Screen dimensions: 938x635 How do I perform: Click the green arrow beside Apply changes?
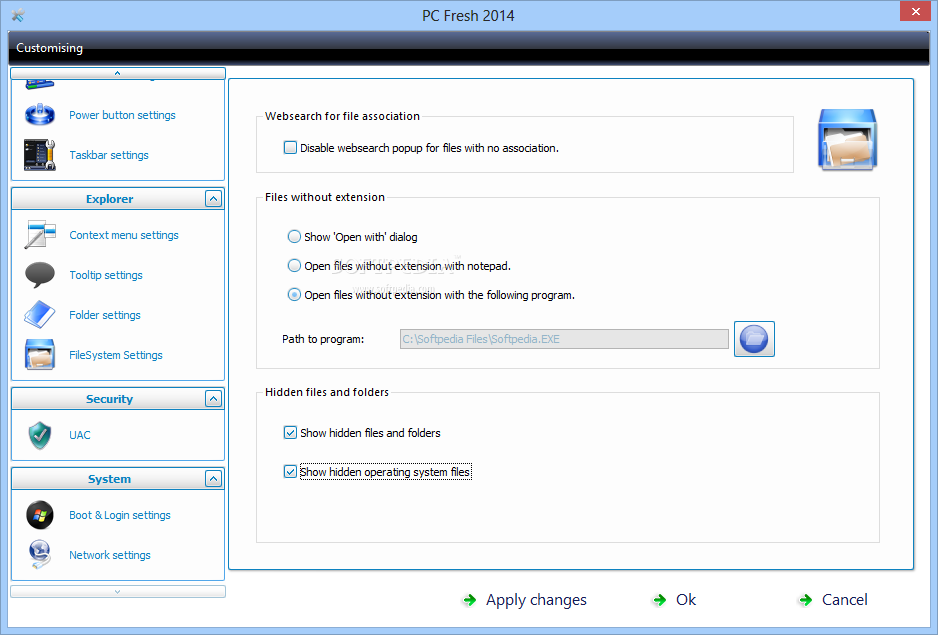470,600
